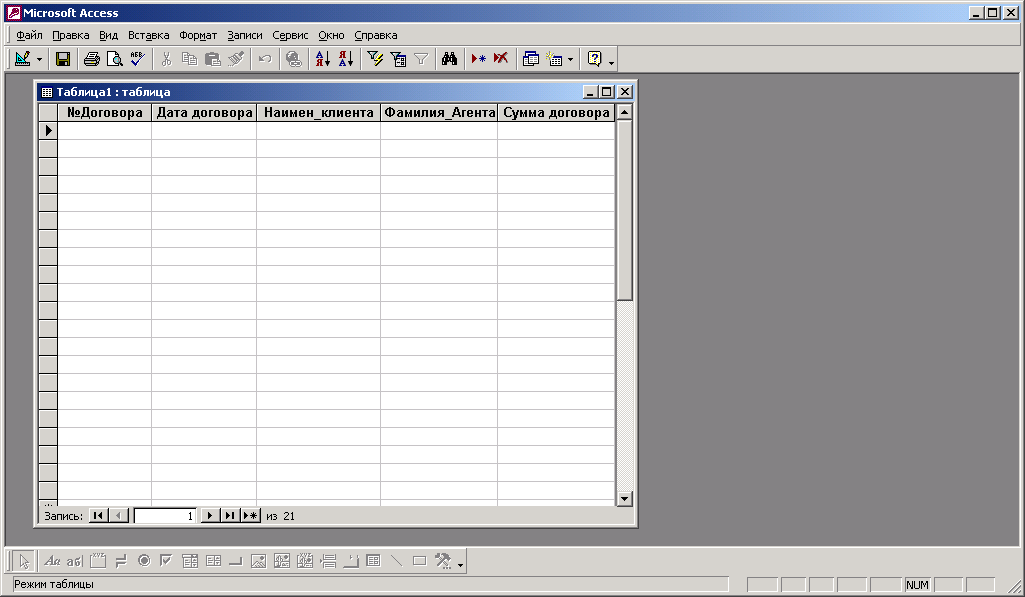The height and width of the screenshot is (597, 1025).
Task: Open Print Preview icon
Action: [114, 60]
